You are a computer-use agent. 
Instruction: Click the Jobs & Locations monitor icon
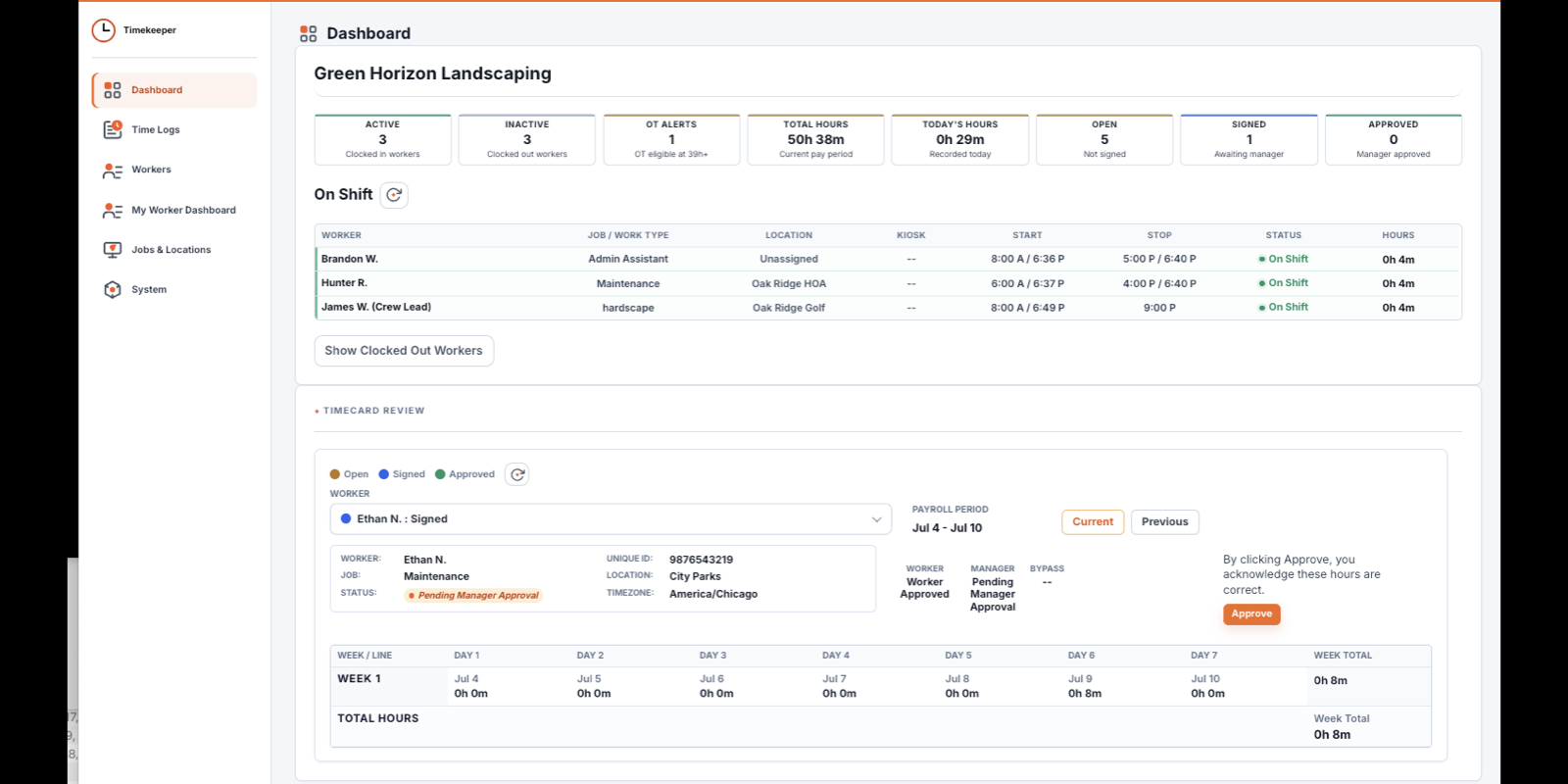point(113,250)
